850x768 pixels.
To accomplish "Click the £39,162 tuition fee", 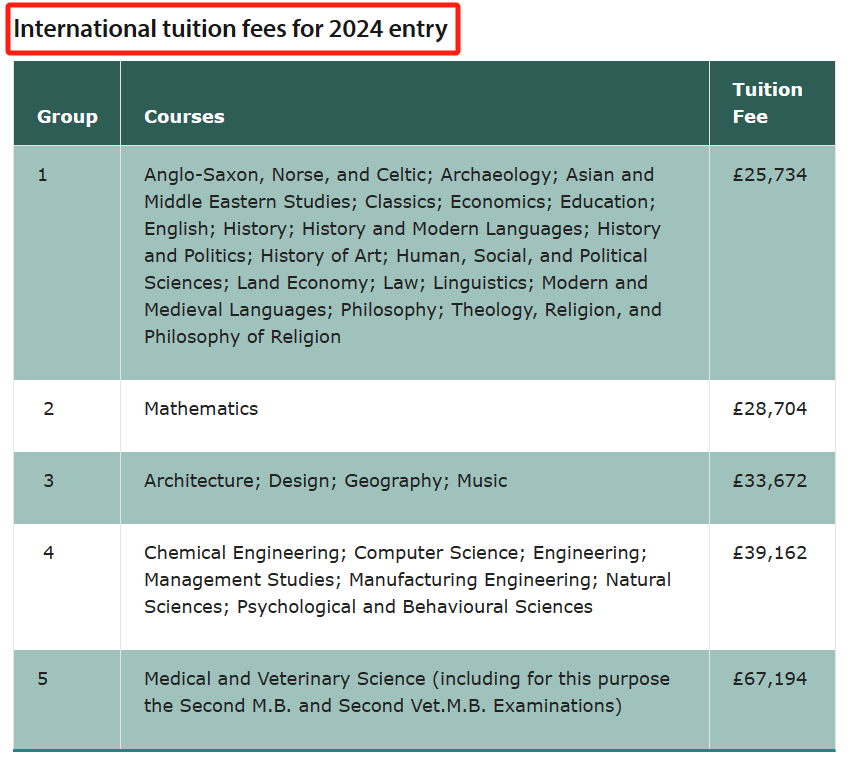I will click(769, 553).
